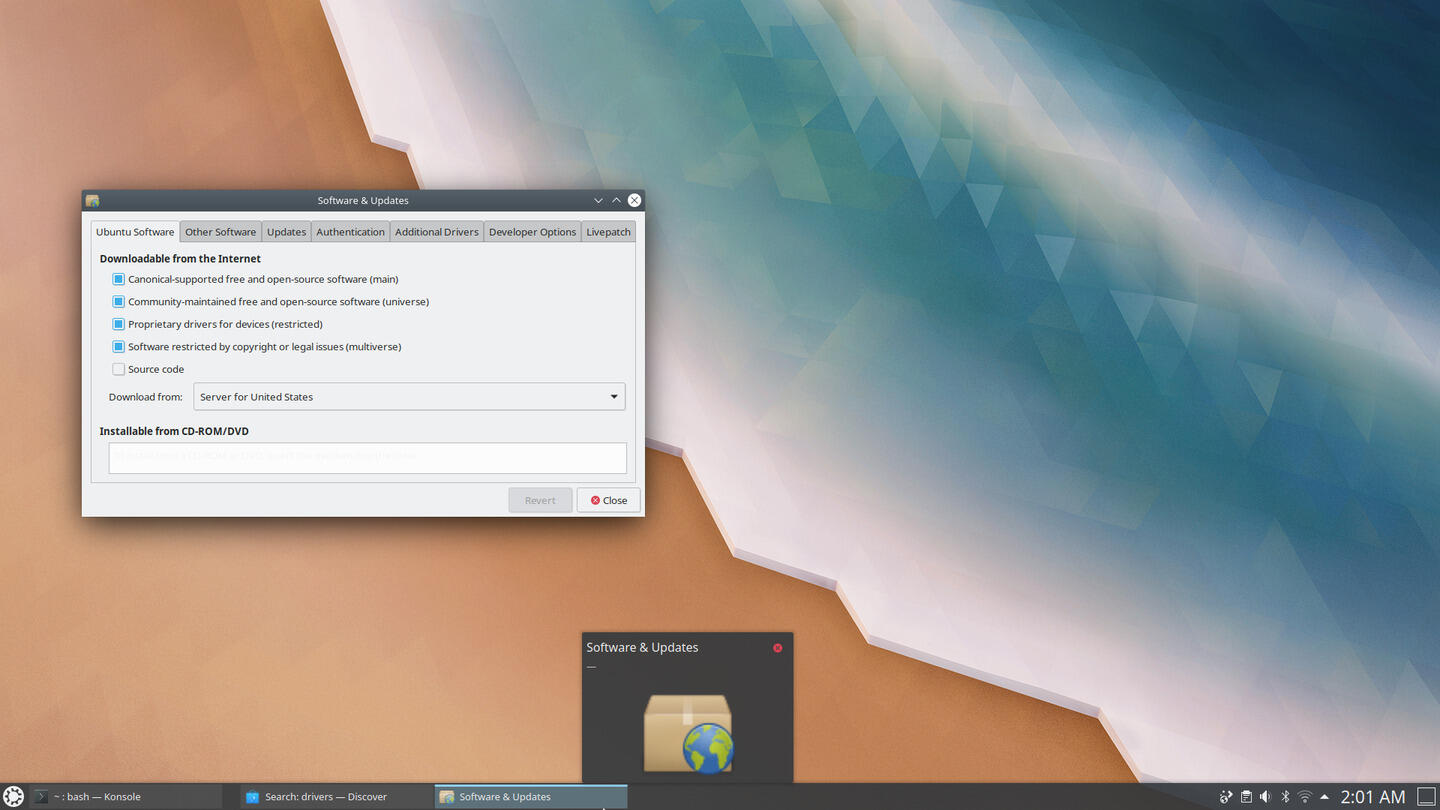1440x810 pixels.
Task: Close the Software & Updates window via titlebar
Action: 634,200
